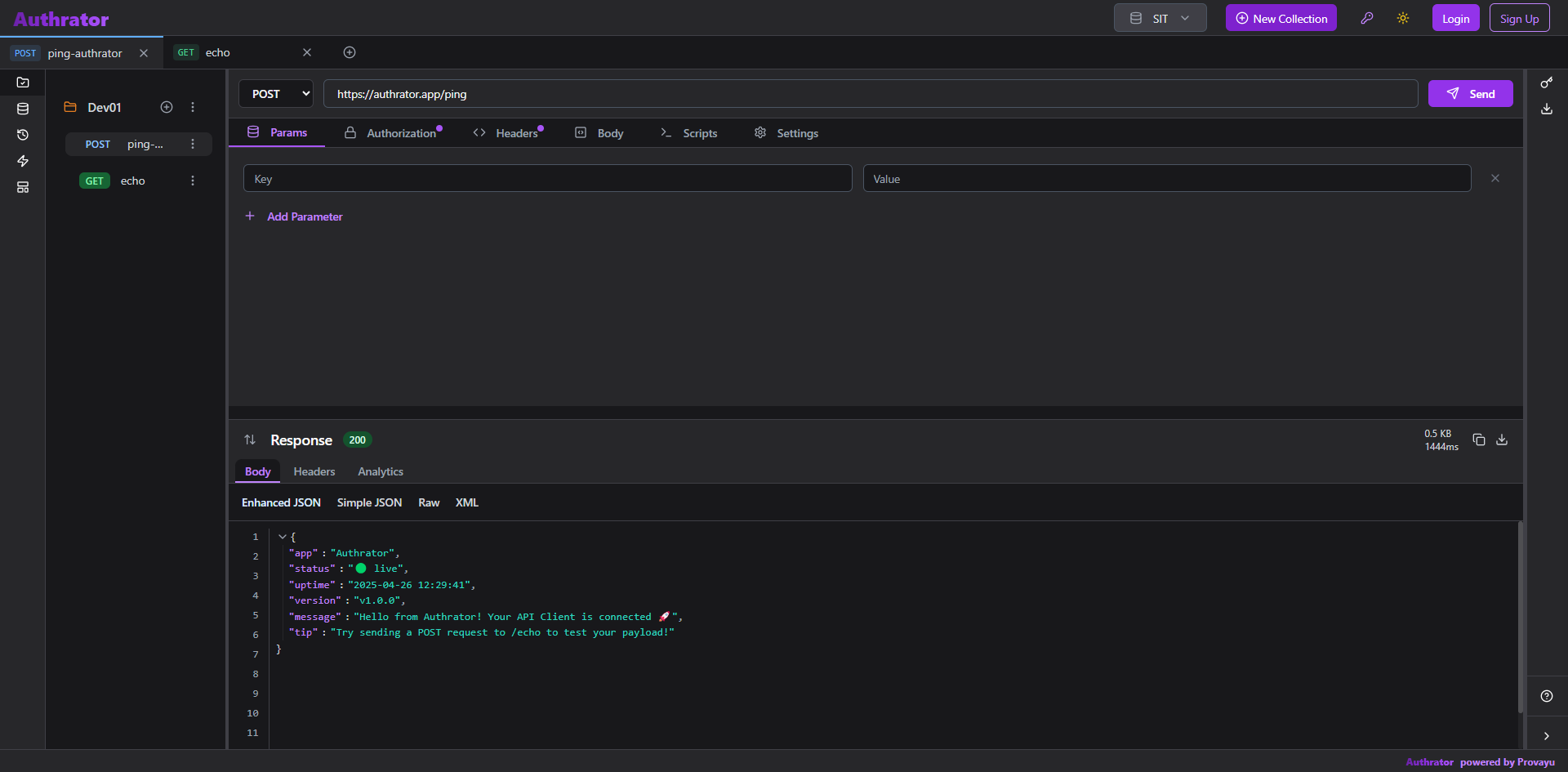Click Add Parameter
The height and width of the screenshot is (772, 1568).
[294, 216]
